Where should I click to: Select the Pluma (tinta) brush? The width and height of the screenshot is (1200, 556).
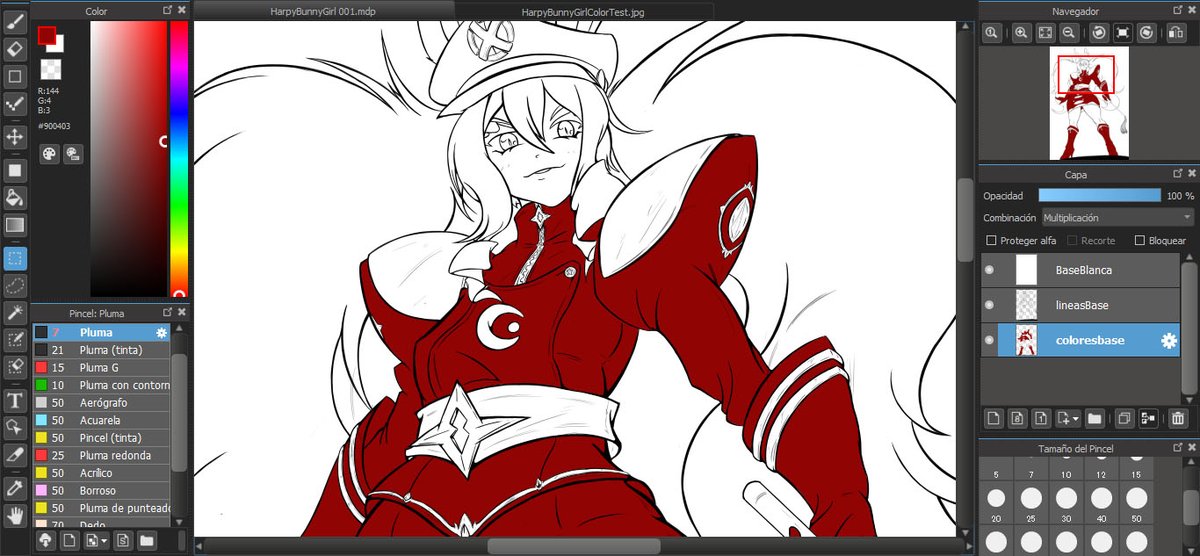[x=101, y=350]
